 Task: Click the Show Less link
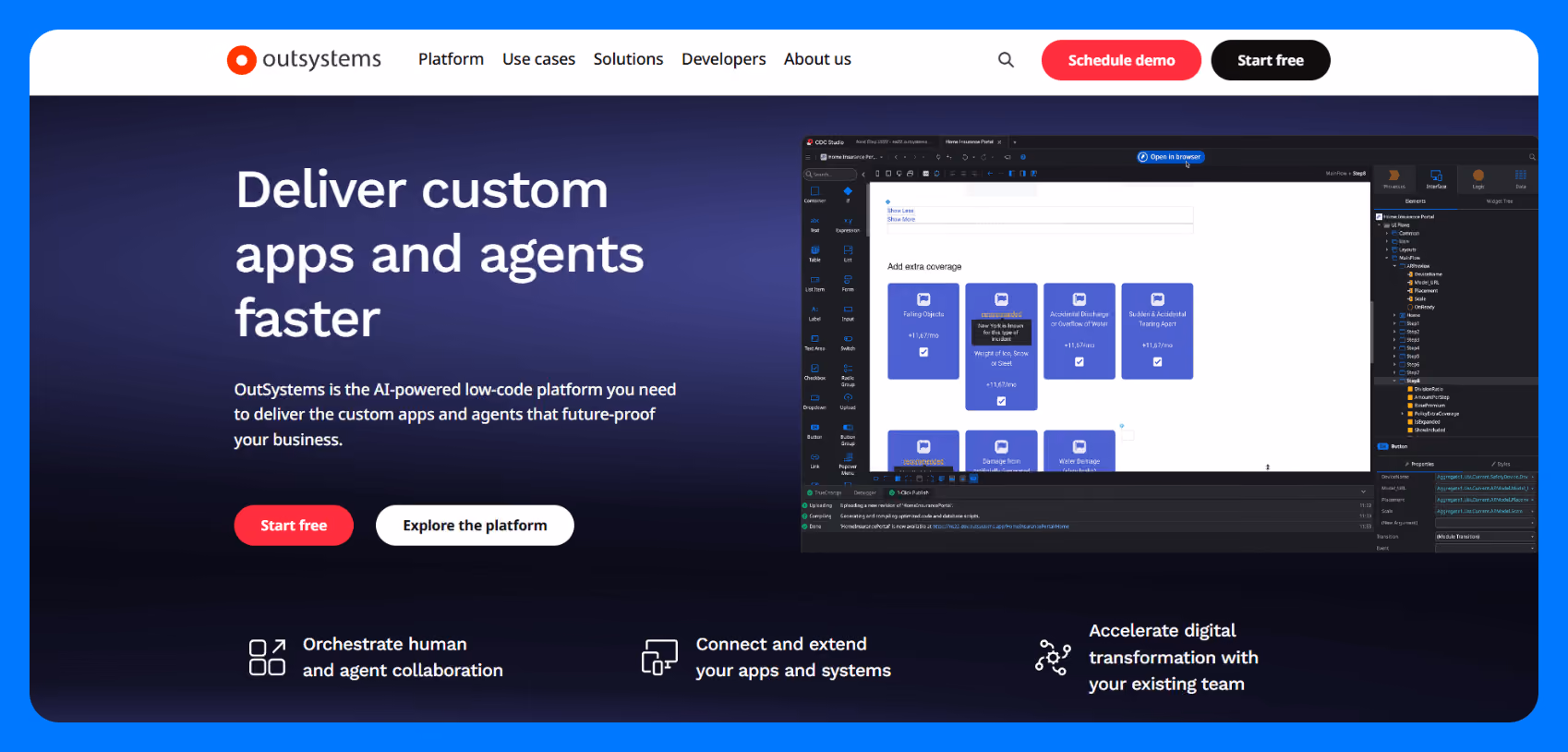[900, 211]
